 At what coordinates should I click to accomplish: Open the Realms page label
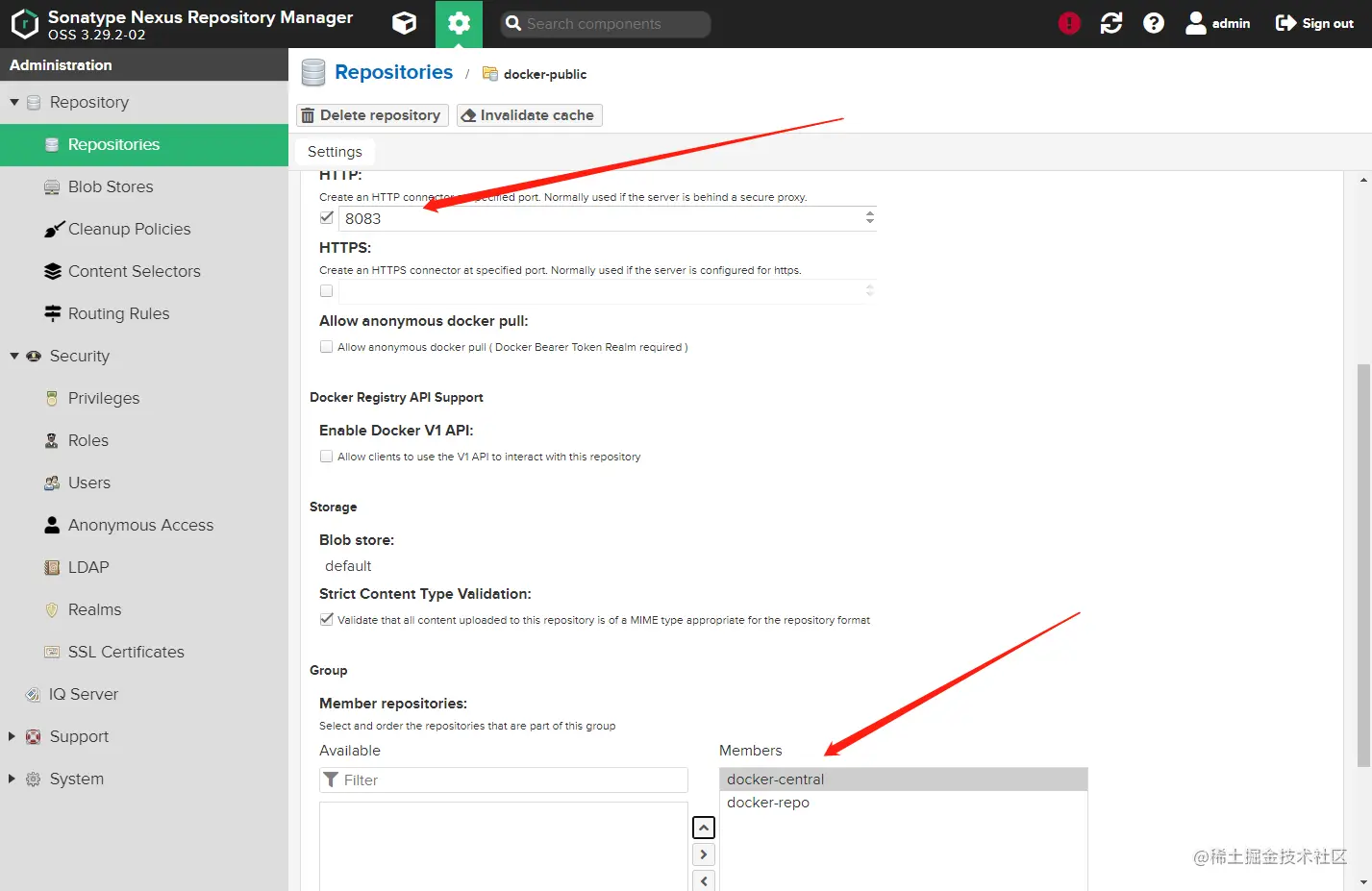pyautogui.click(x=94, y=609)
